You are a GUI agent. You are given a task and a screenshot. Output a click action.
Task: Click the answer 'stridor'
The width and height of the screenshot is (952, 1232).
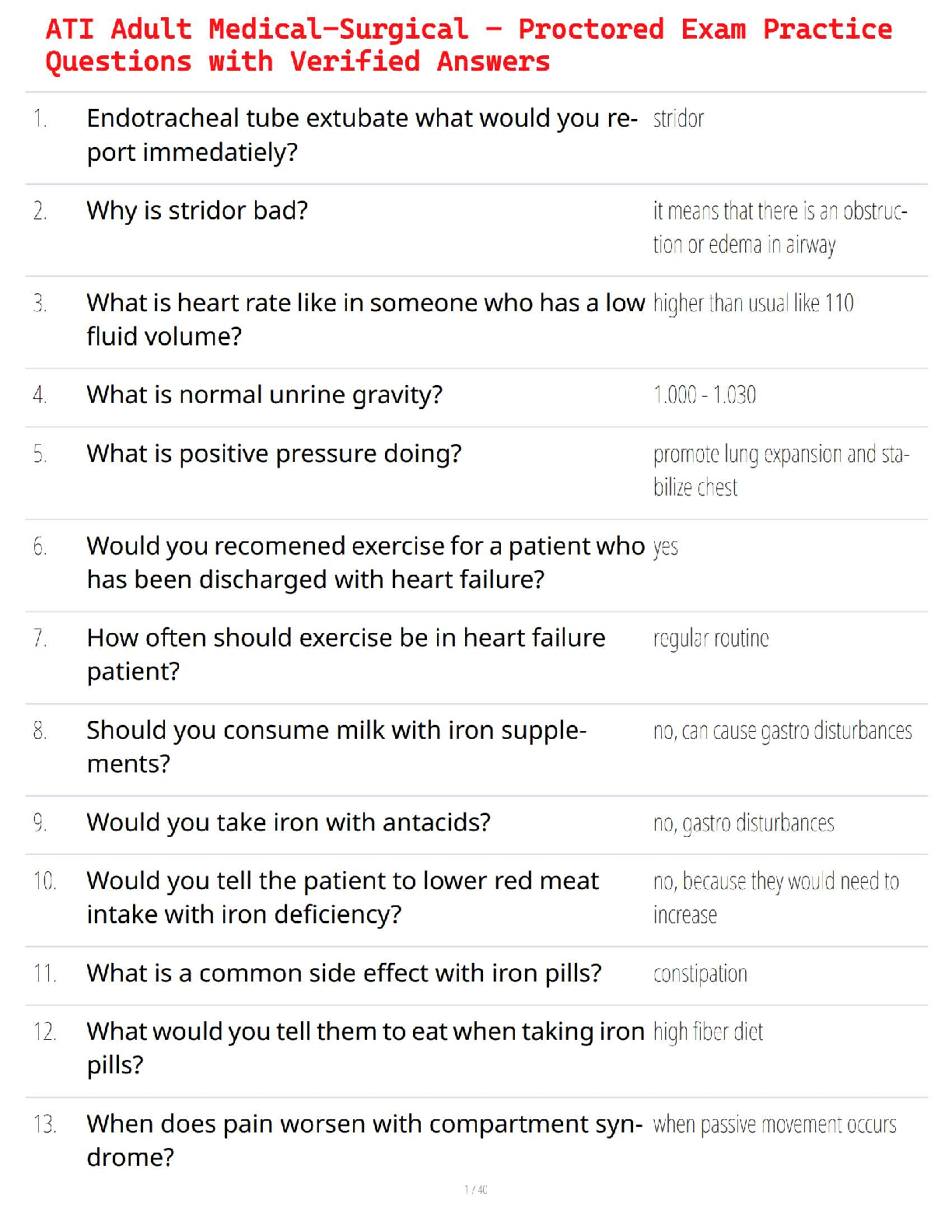click(x=678, y=118)
